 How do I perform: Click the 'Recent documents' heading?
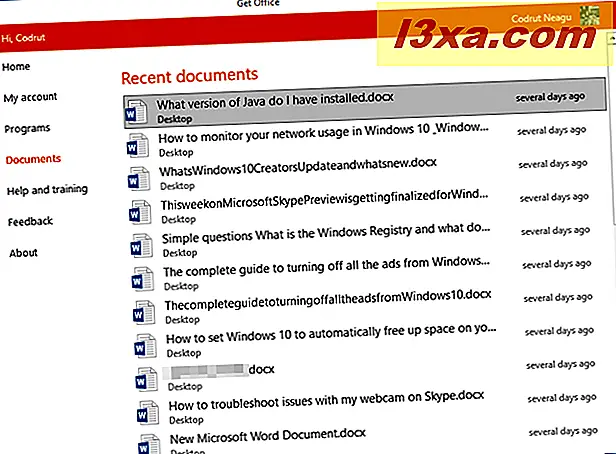tap(189, 76)
